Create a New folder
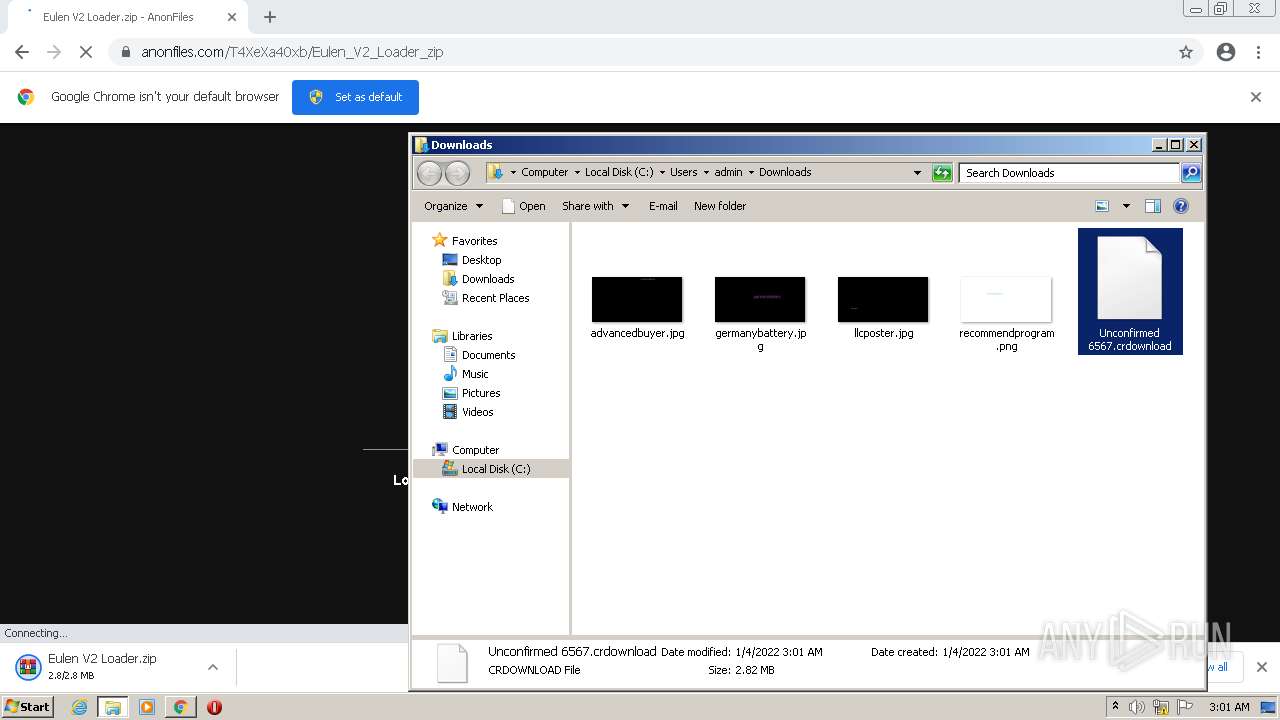Image resolution: width=1280 pixels, height=720 pixels. pos(720,206)
